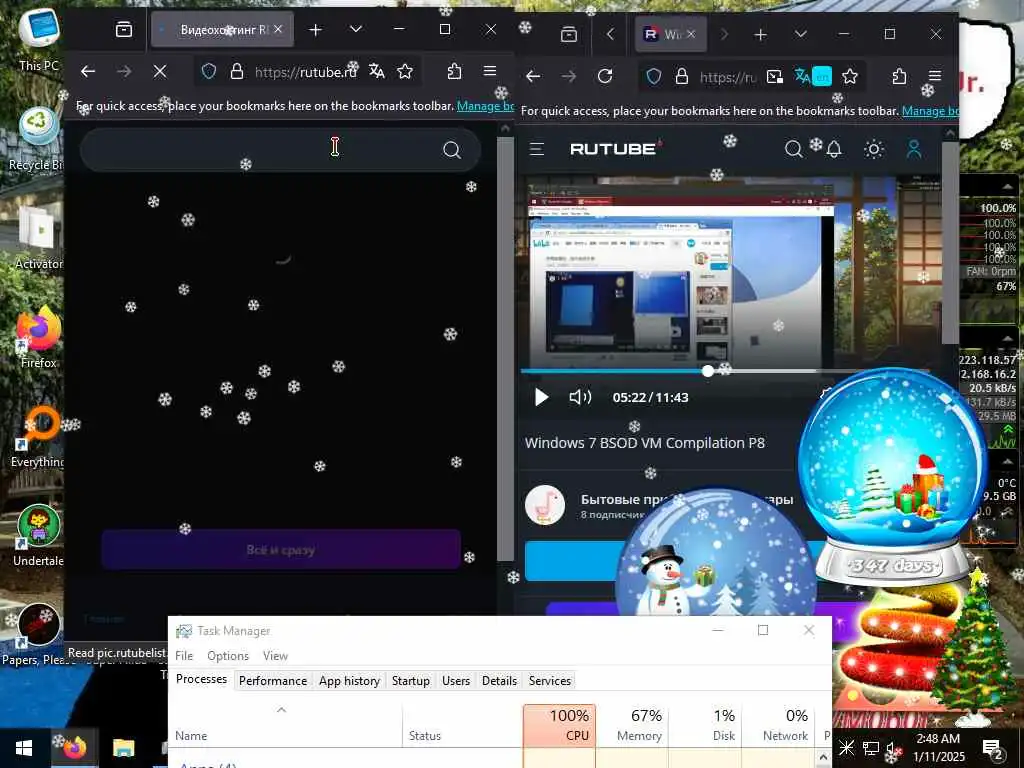Select Undertale desktop shortcut
The width and height of the screenshot is (1024, 768).
pyautogui.click(x=39, y=536)
